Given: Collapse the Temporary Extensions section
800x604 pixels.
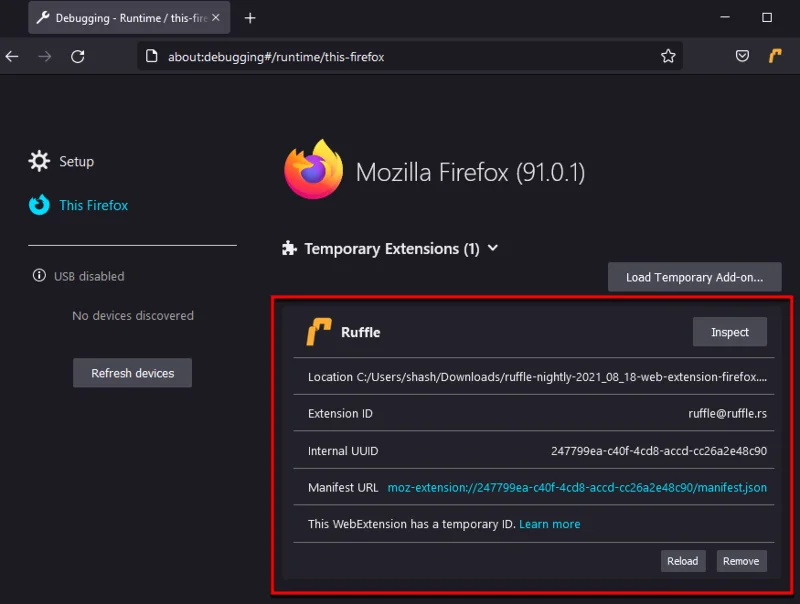Looking at the screenshot, I should click(x=492, y=248).
